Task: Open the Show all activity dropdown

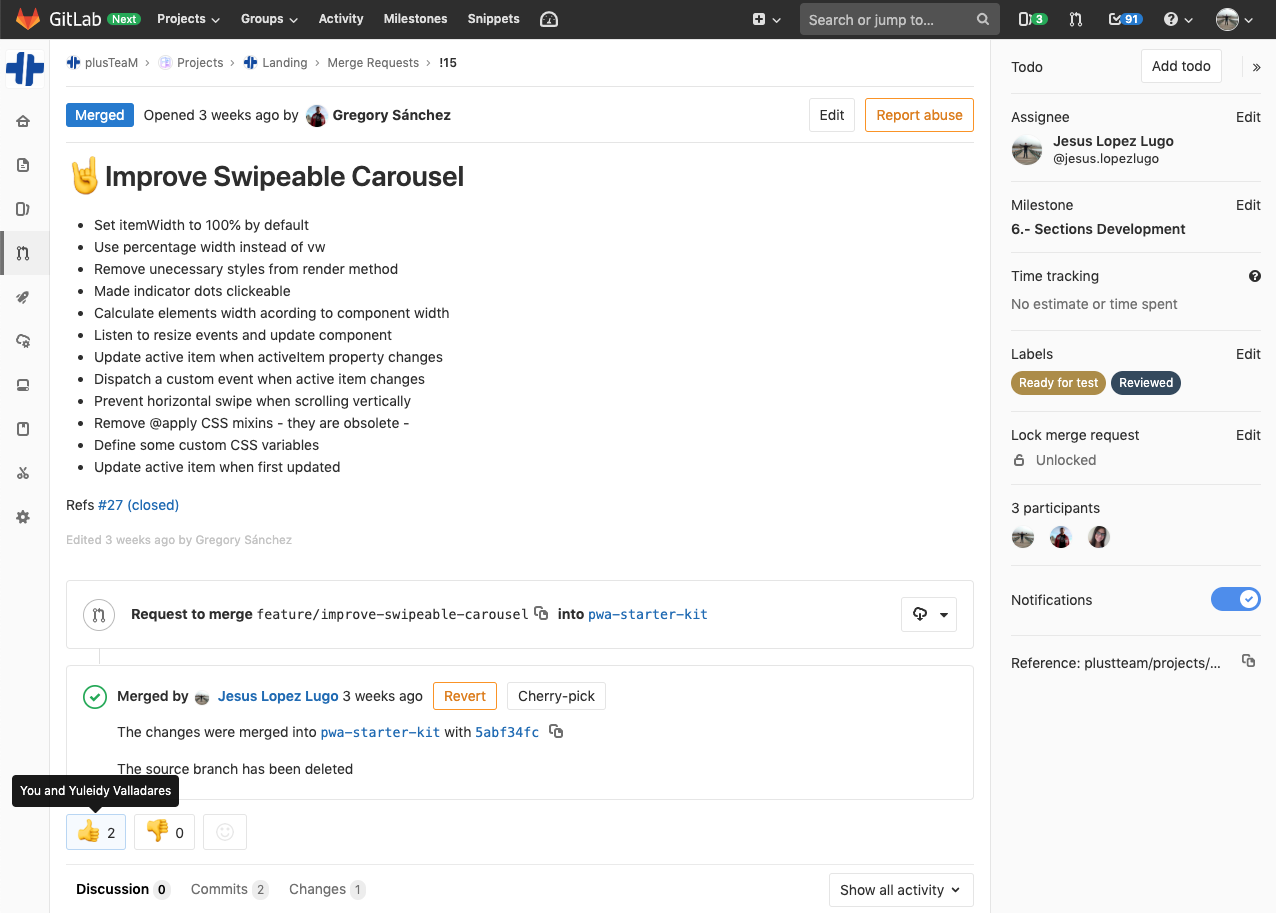Action: point(899,889)
